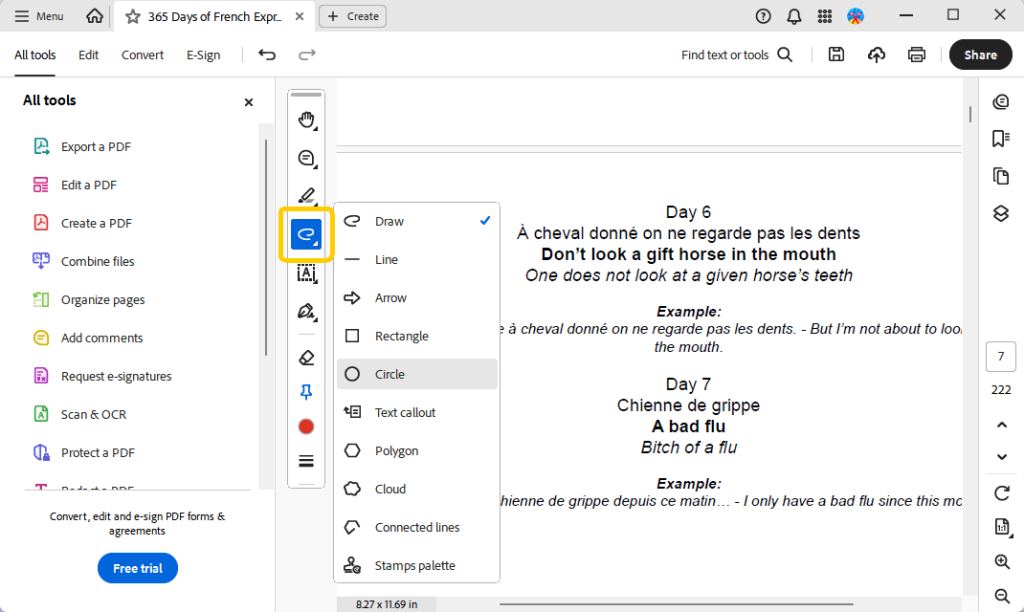
Task: Click the highlighter pen tool icon
Action: point(306,196)
